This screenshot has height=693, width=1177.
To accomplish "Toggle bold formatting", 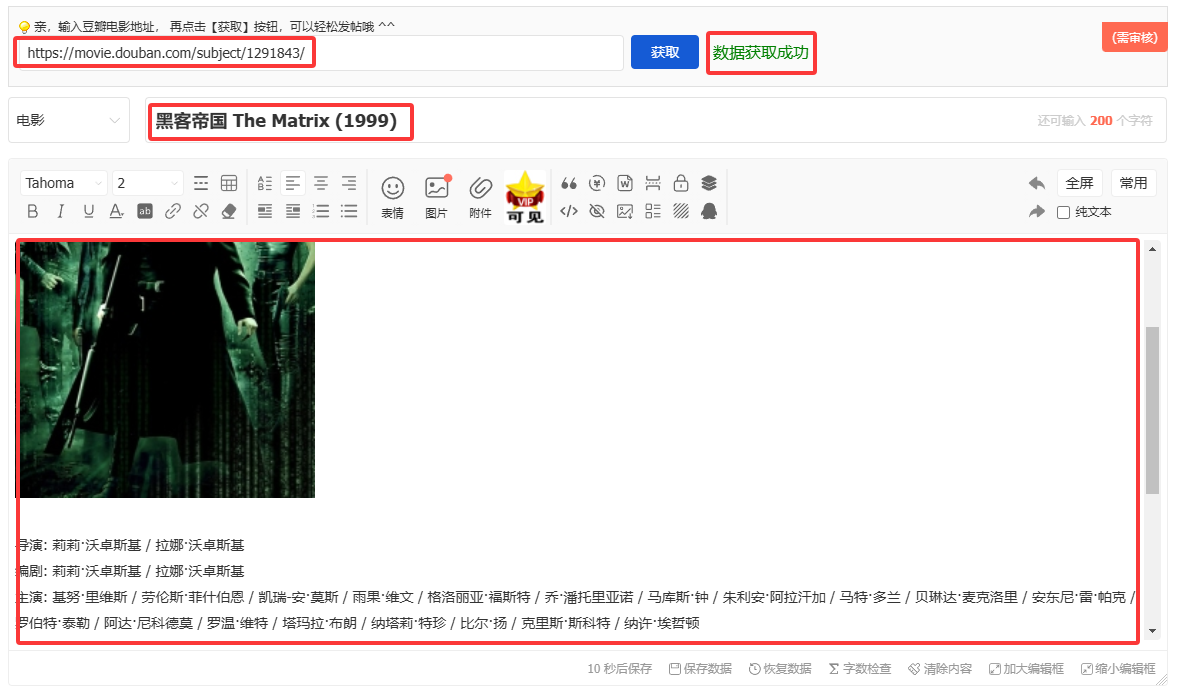I will (x=32, y=212).
